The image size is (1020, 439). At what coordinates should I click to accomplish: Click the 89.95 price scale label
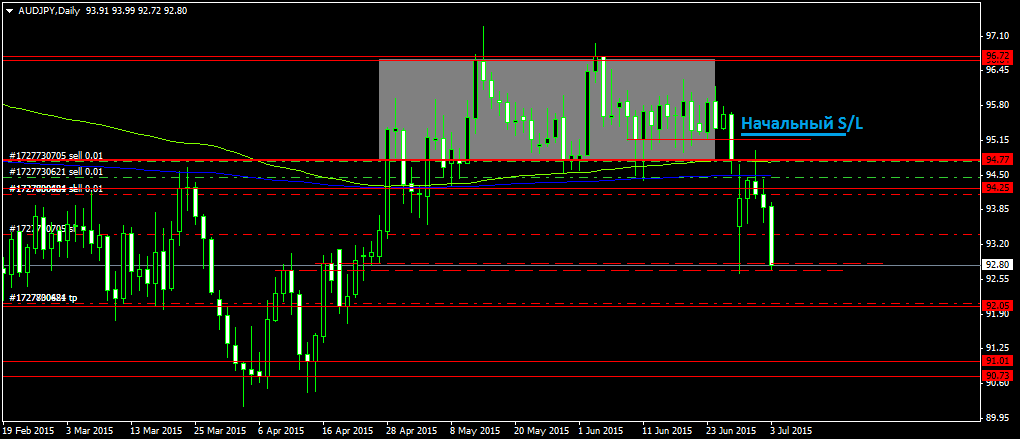pyautogui.click(x=998, y=418)
